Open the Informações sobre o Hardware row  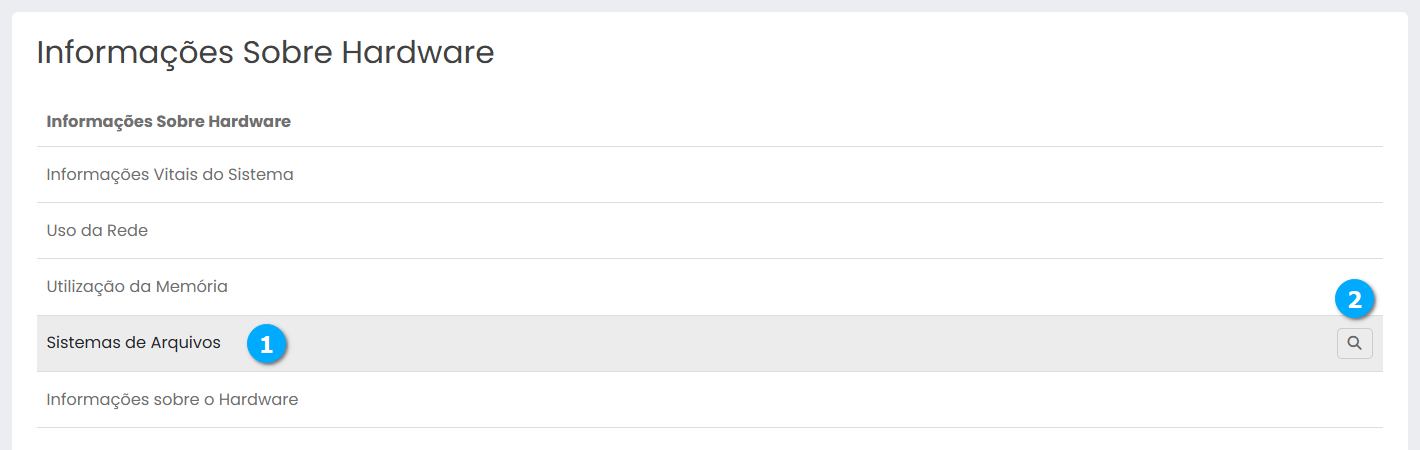tap(172, 400)
